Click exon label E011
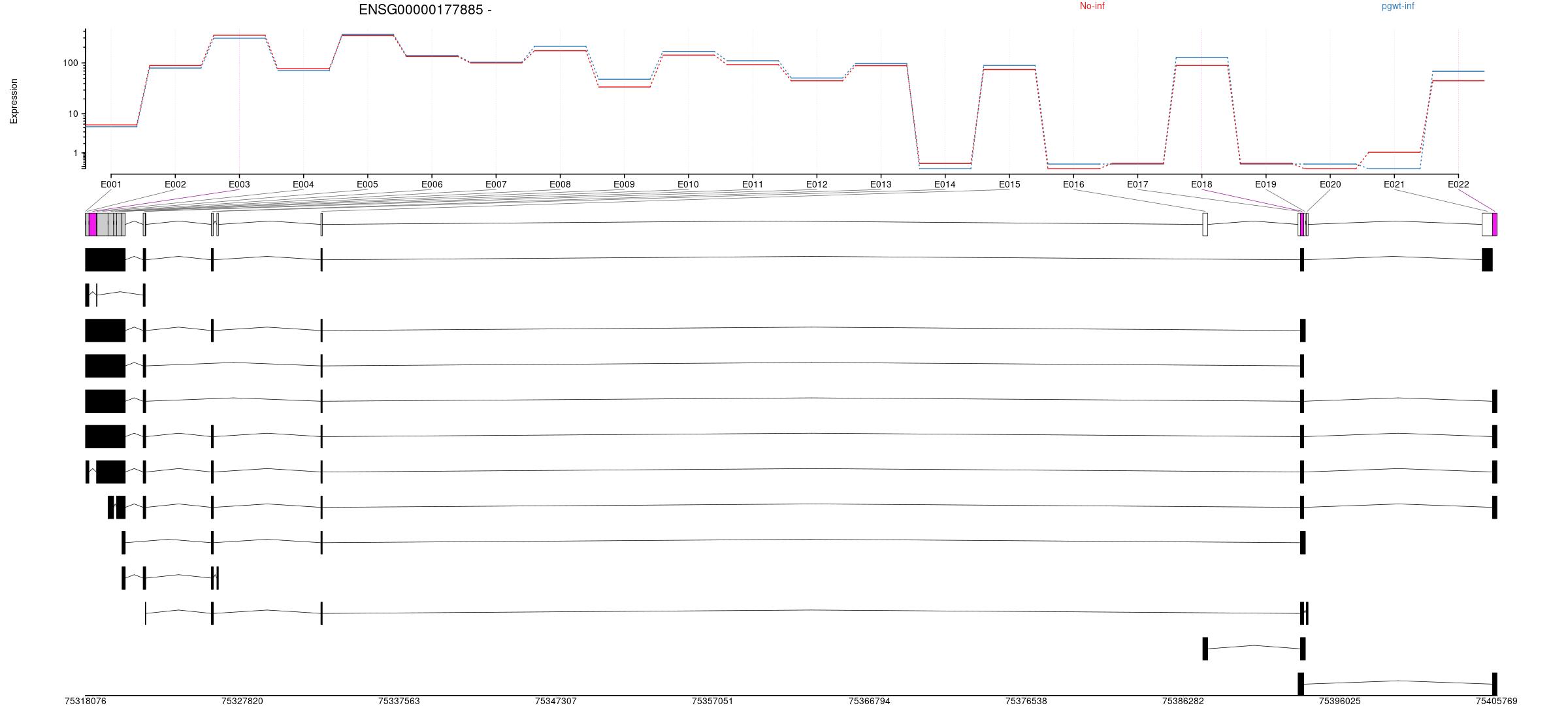 [x=753, y=184]
